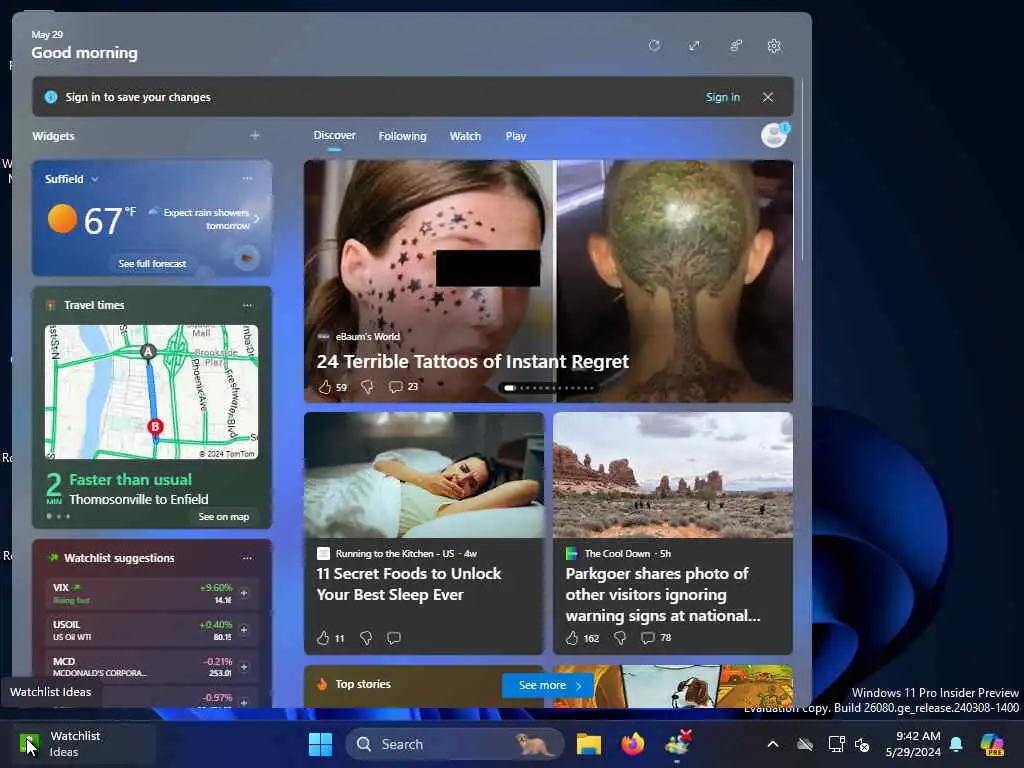
Task: Open the rain showers forecast chevron
Action: 257,219
